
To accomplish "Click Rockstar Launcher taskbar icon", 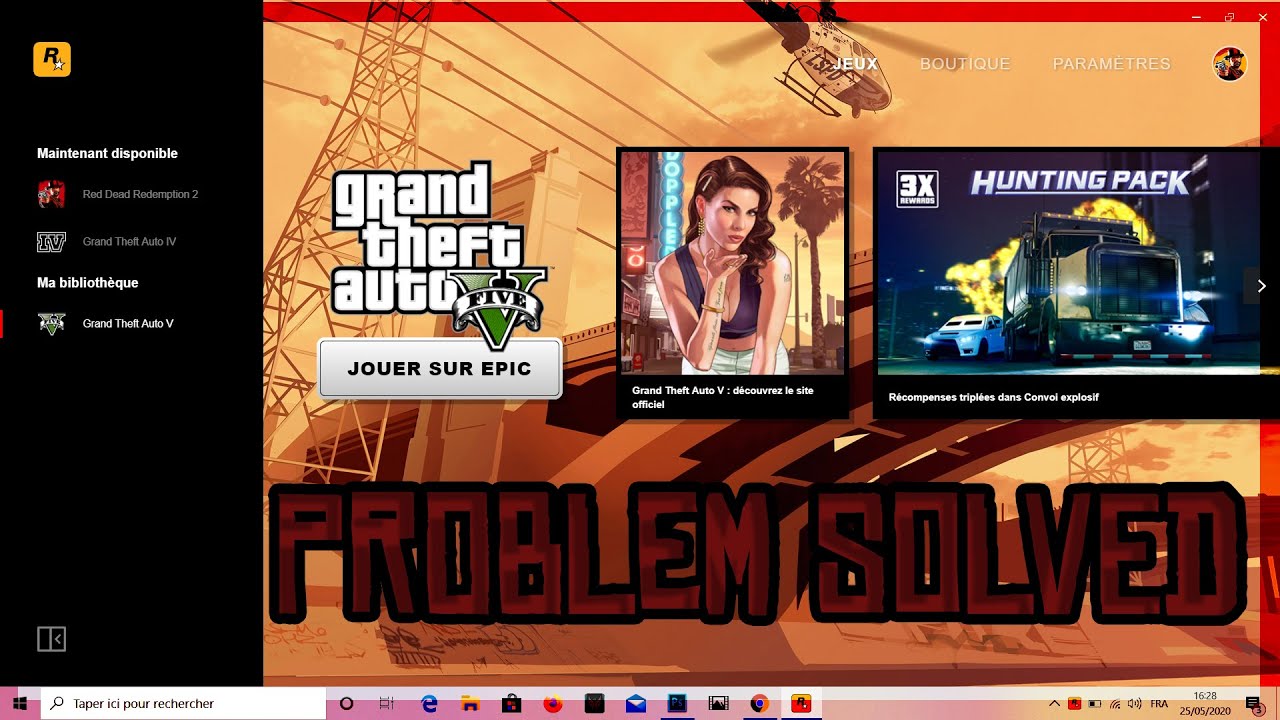I will (x=800, y=703).
